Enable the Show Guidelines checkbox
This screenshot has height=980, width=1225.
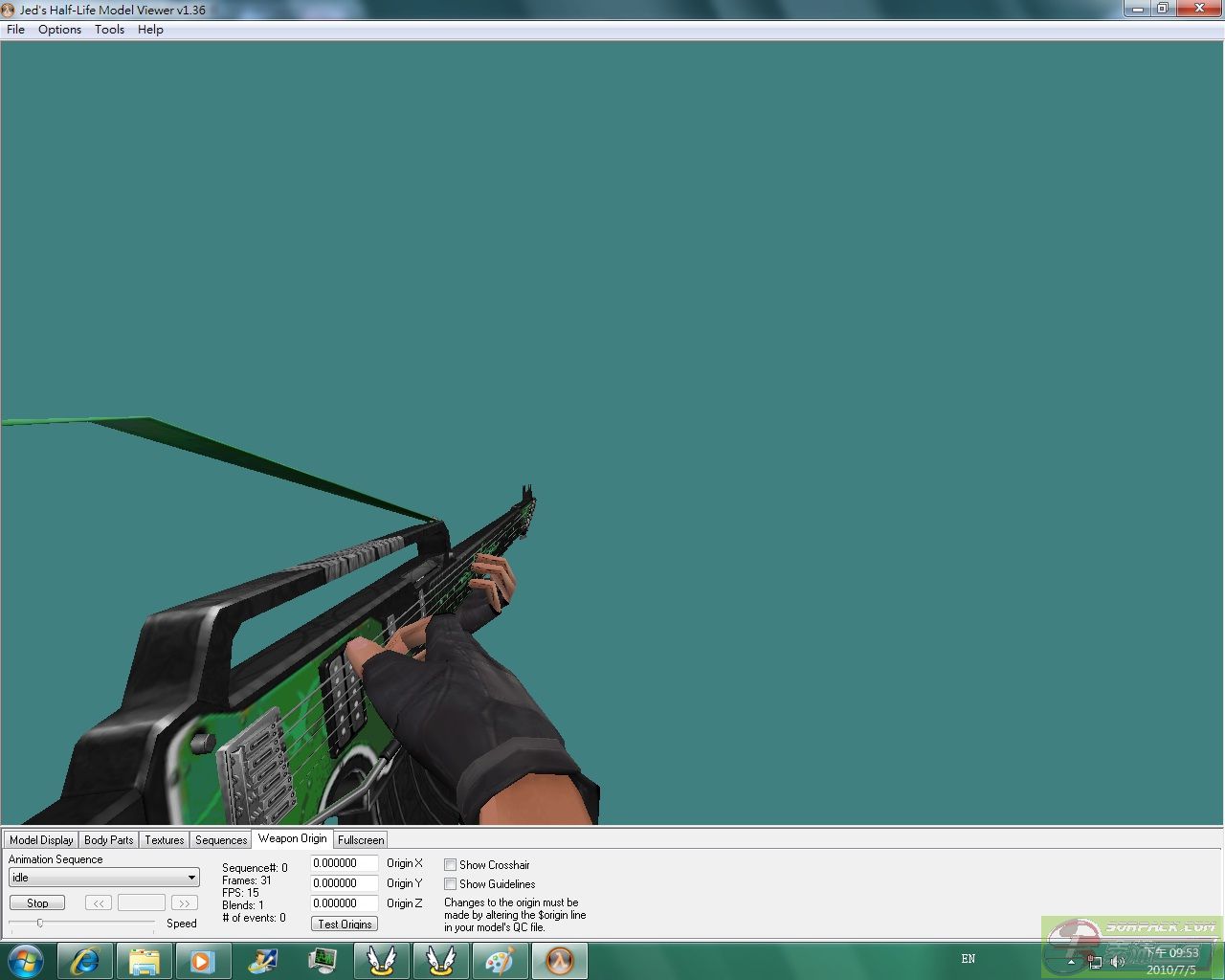point(450,884)
